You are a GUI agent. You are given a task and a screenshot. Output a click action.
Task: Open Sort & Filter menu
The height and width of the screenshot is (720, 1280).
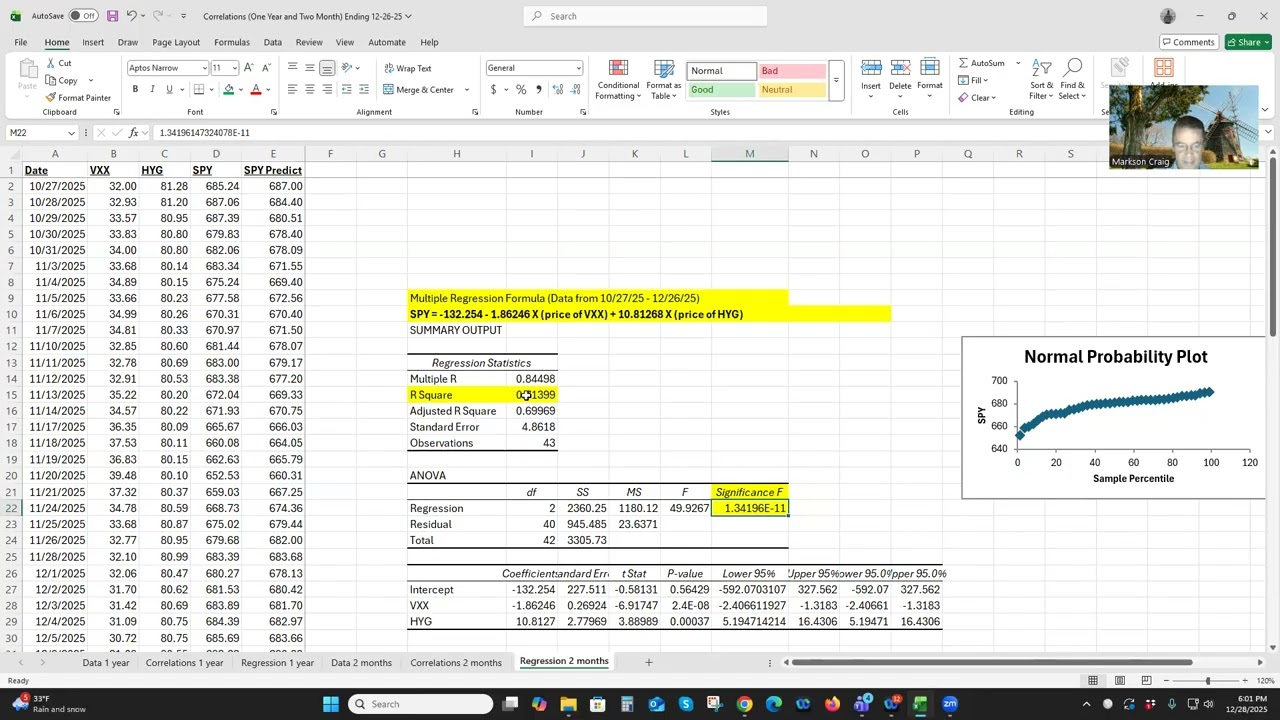[x=1042, y=80]
